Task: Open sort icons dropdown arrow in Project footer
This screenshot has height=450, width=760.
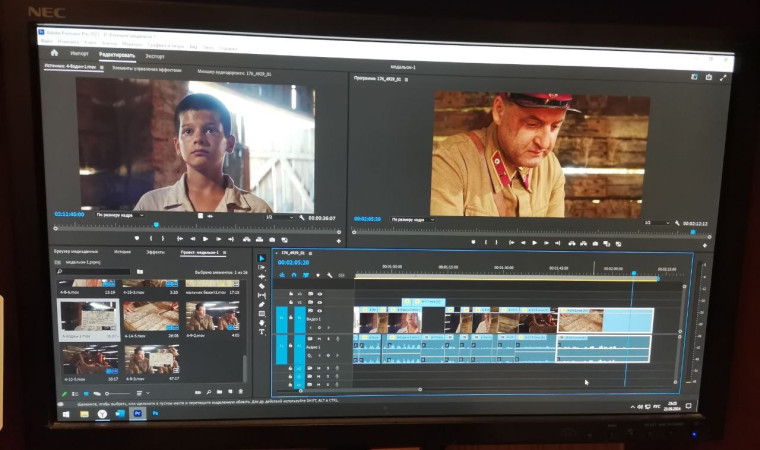Action: 148,393
